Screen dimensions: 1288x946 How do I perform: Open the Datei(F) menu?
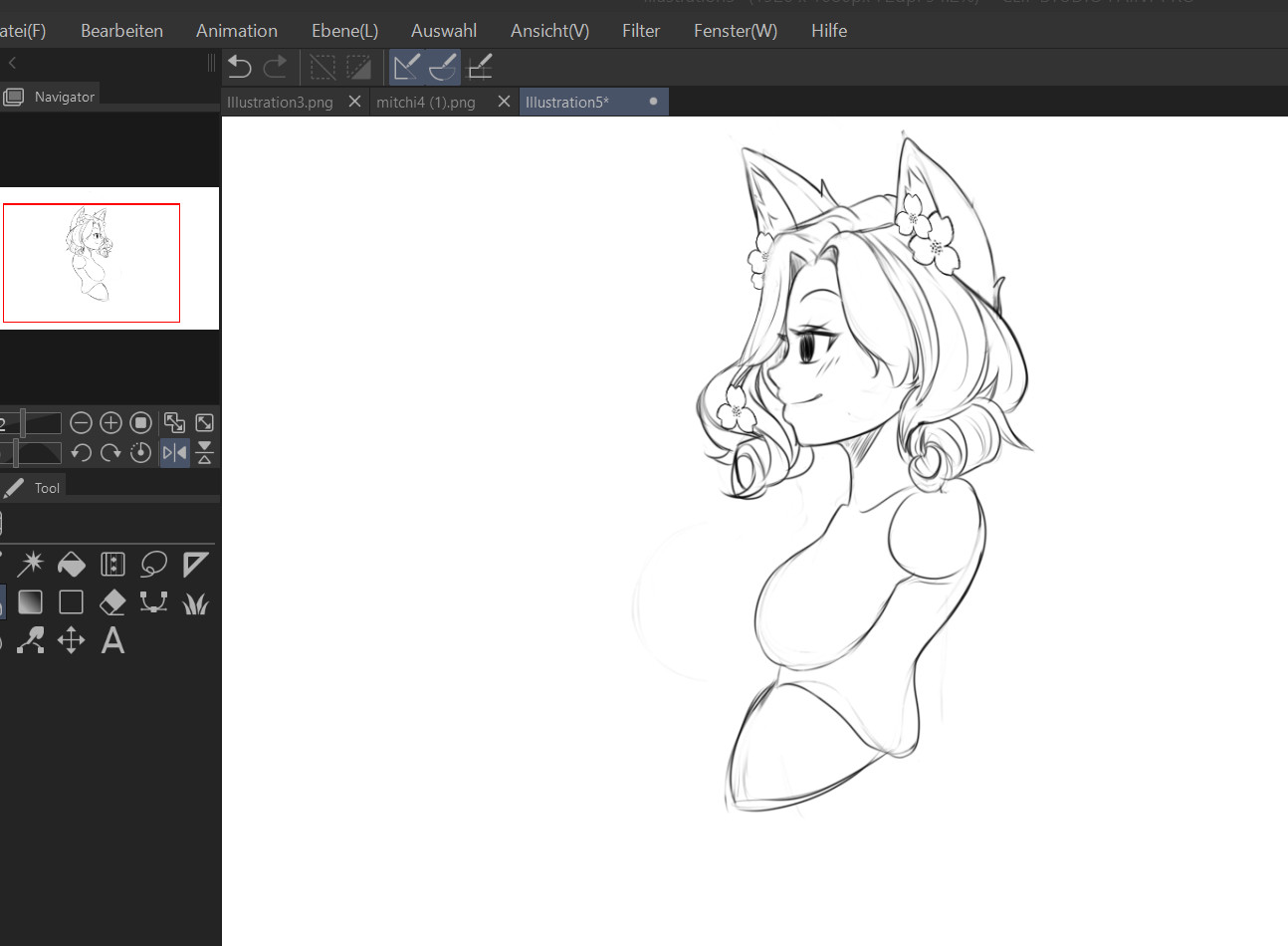click(22, 31)
